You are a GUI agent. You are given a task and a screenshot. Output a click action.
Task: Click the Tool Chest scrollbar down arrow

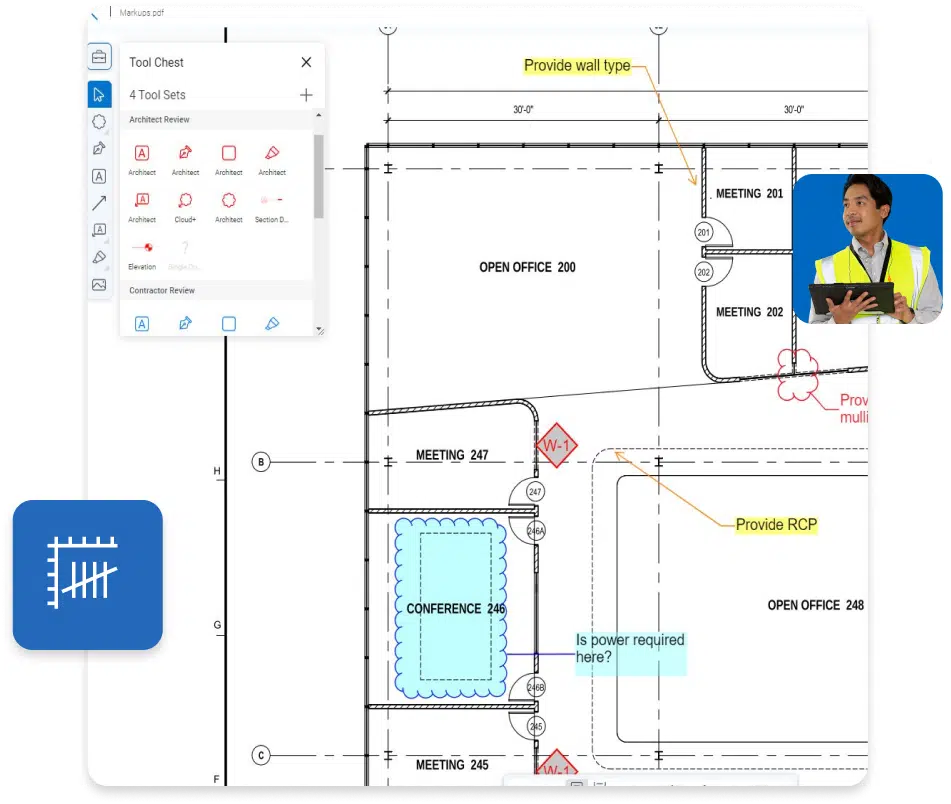[319, 329]
